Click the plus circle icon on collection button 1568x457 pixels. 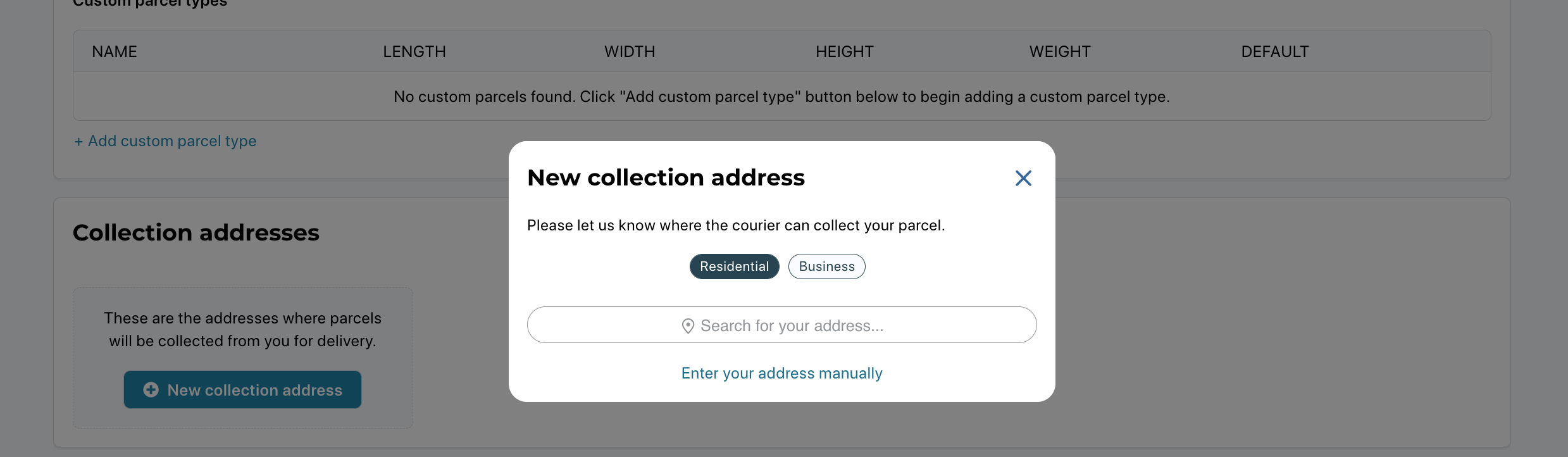pyautogui.click(x=151, y=390)
